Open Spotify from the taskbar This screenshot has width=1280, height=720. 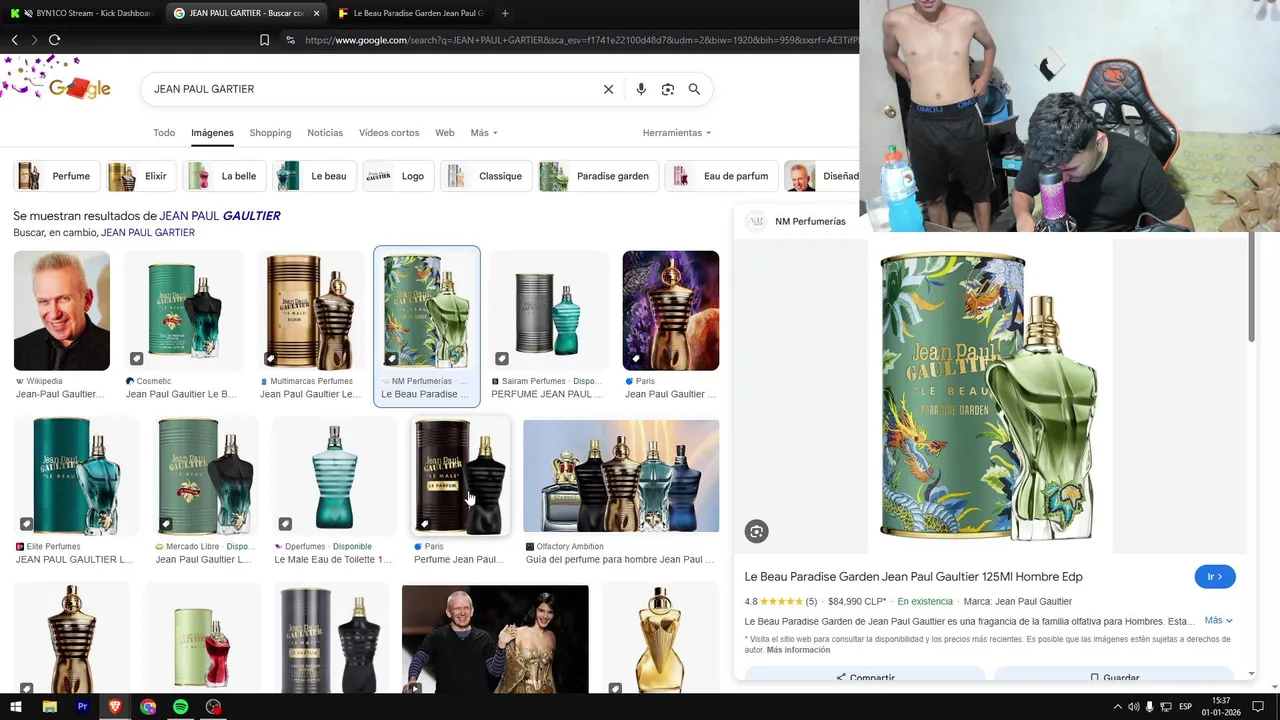pyautogui.click(x=180, y=707)
